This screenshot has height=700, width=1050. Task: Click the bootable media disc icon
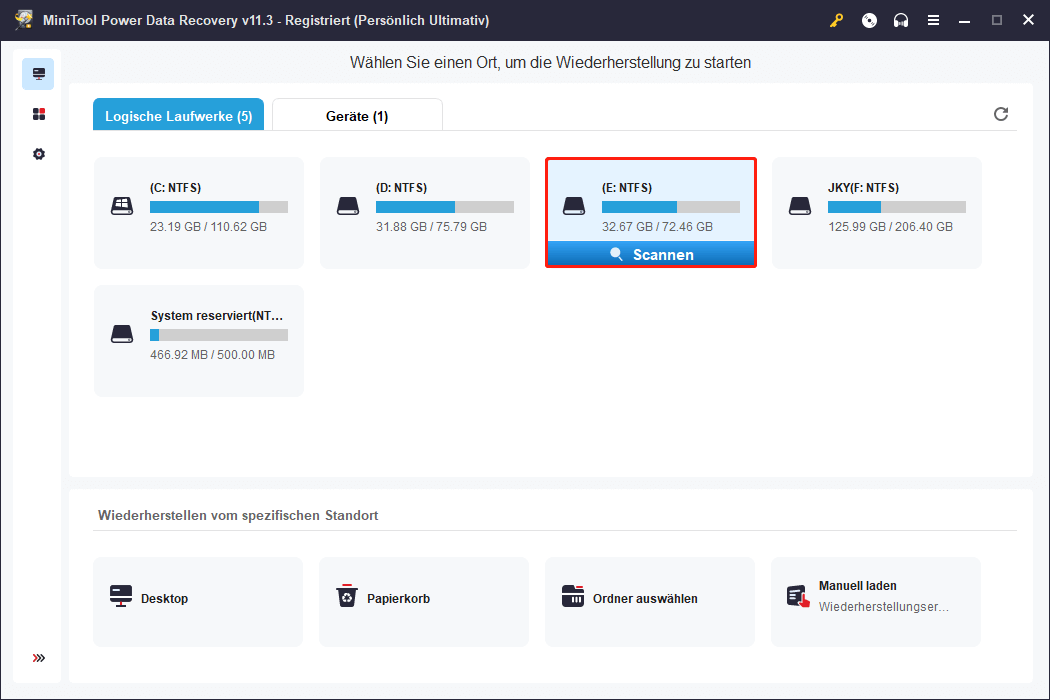pyautogui.click(x=868, y=19)
